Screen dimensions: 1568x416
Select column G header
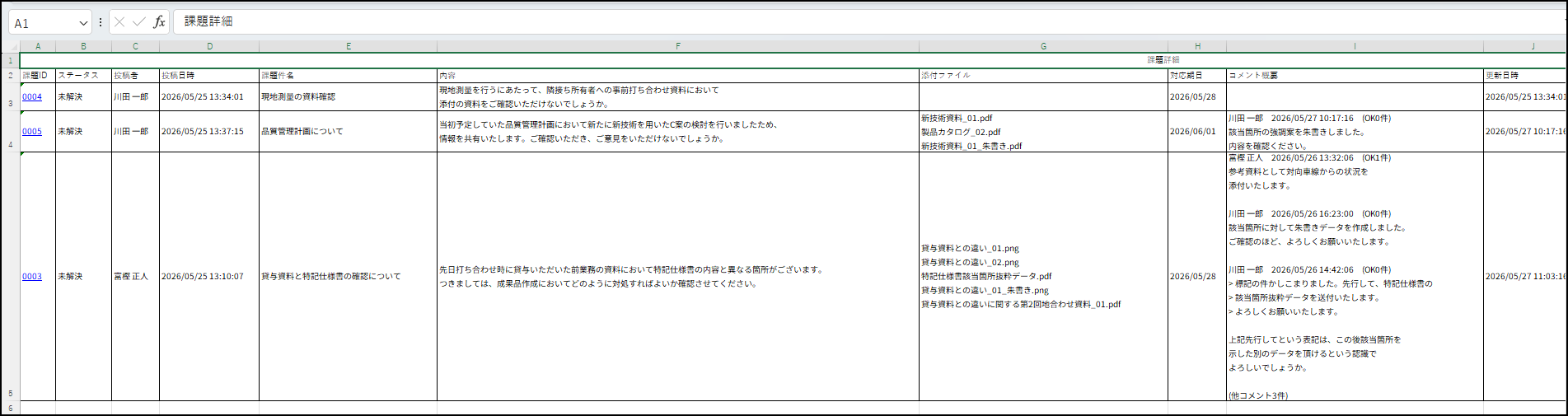1044,47
